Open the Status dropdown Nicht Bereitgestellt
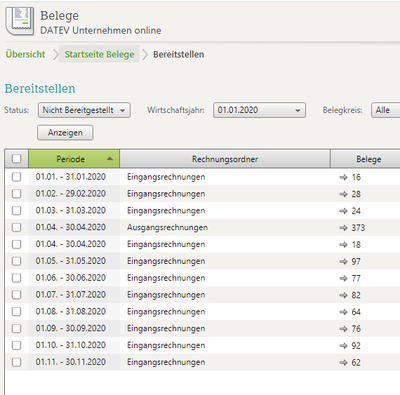Viewport: 400px width, 395px height. click(x=84, y=110)
